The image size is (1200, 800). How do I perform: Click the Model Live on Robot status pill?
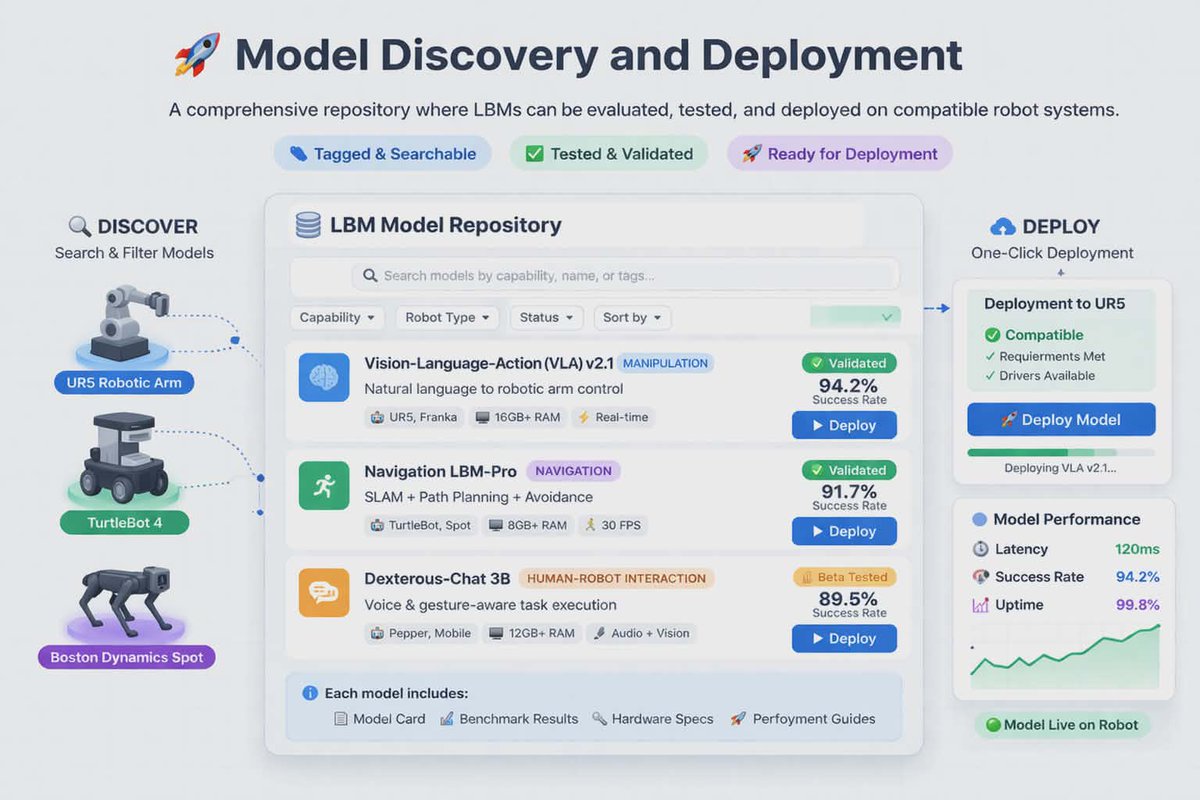1062,725
